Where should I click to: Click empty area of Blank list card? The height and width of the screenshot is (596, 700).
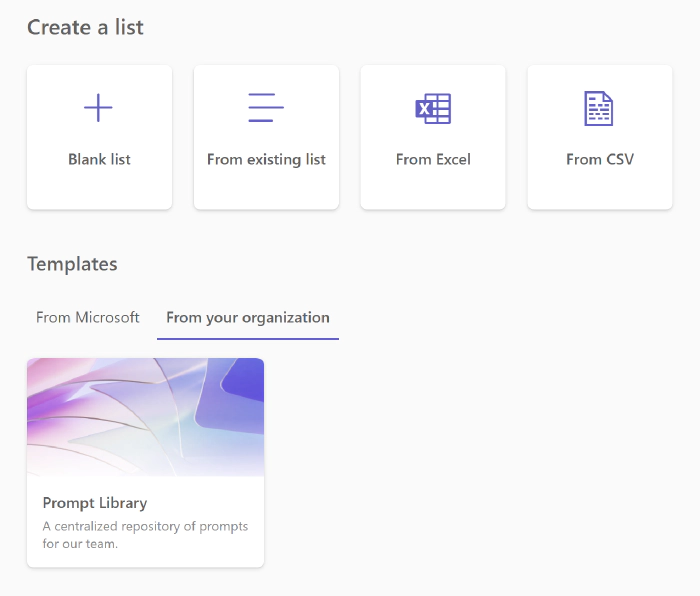pos(99,190)
